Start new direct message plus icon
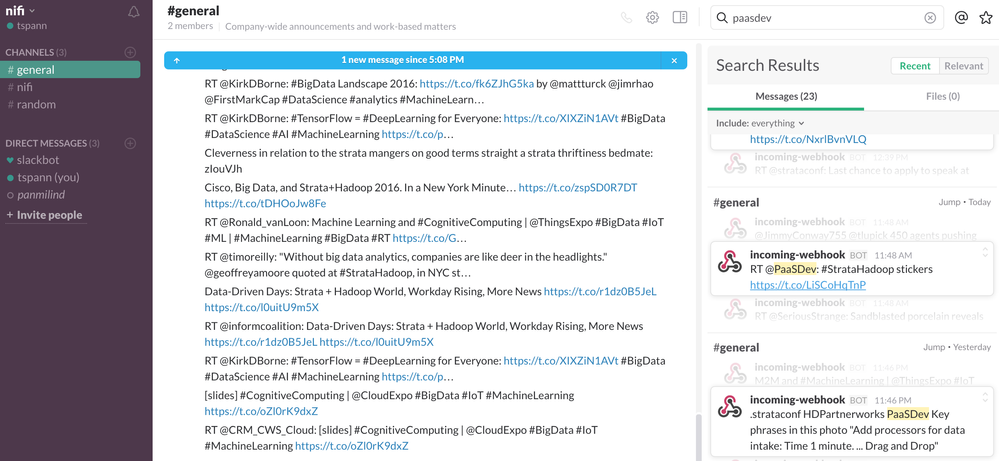 pyautogui.click(x=130, y=143)
